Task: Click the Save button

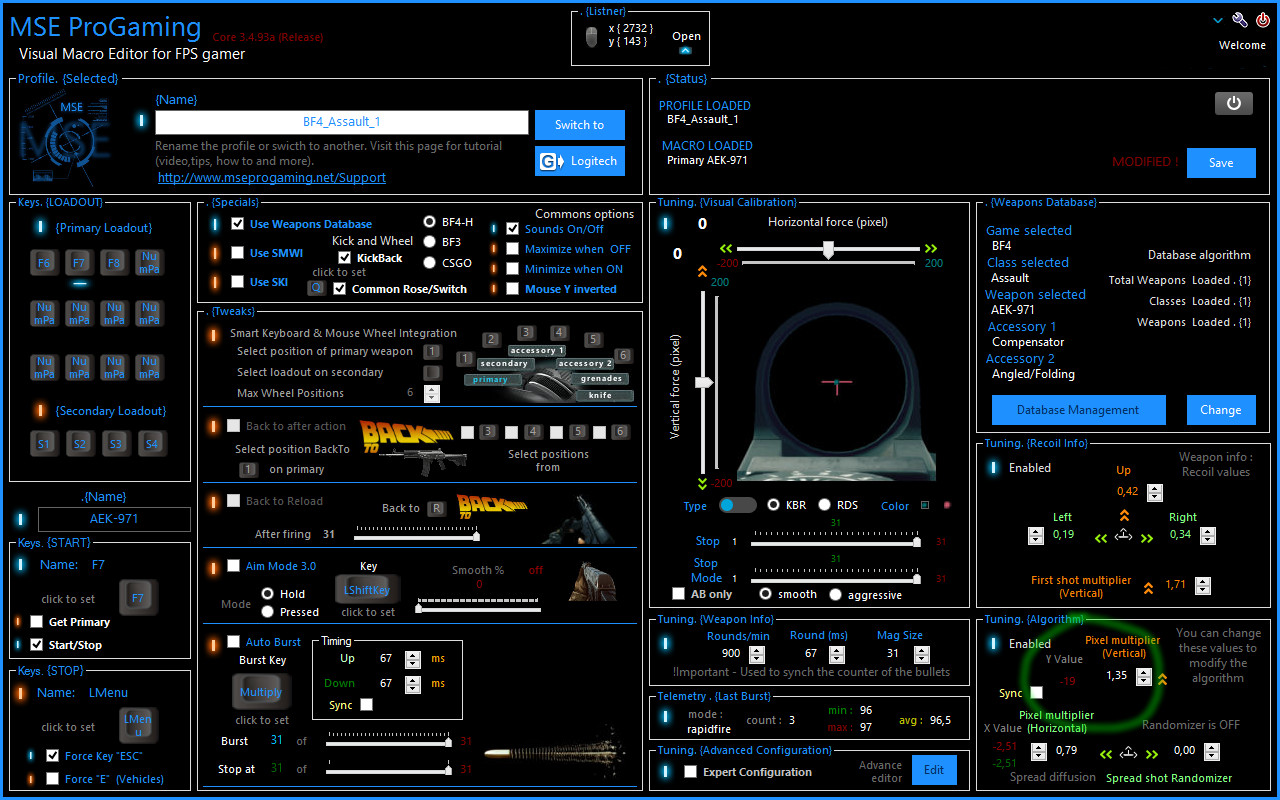Action: (x=1221, y=163)
